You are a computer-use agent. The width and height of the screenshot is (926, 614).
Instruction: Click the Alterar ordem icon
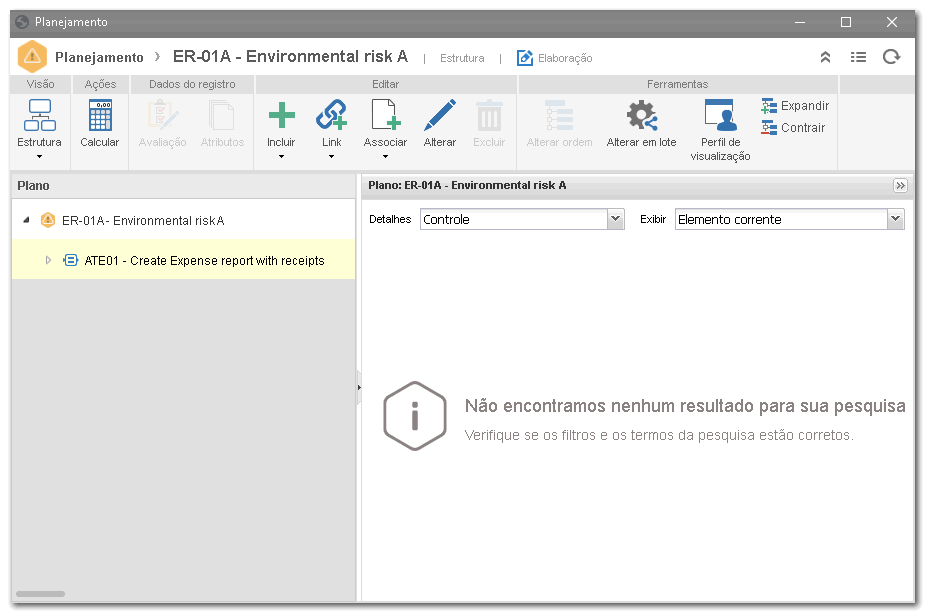click(x=559, y=115)
